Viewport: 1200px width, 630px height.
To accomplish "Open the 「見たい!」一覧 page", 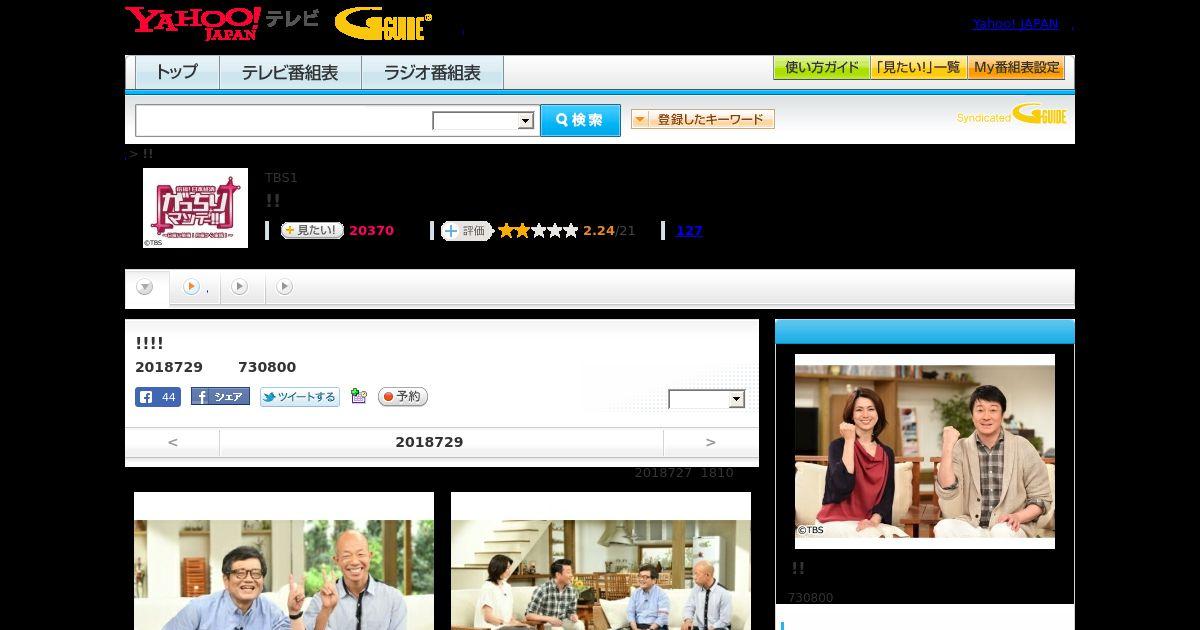I will pyautogui.click(x=918, y=68).
